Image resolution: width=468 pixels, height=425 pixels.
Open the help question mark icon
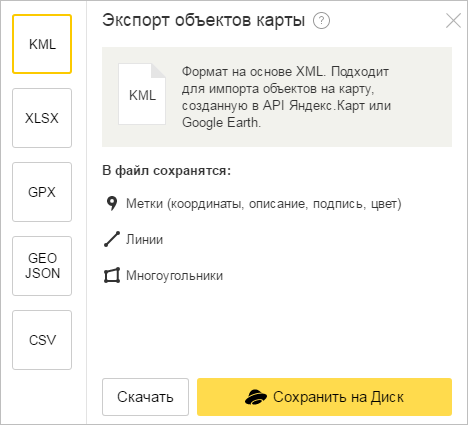click(x=321, y=21)
